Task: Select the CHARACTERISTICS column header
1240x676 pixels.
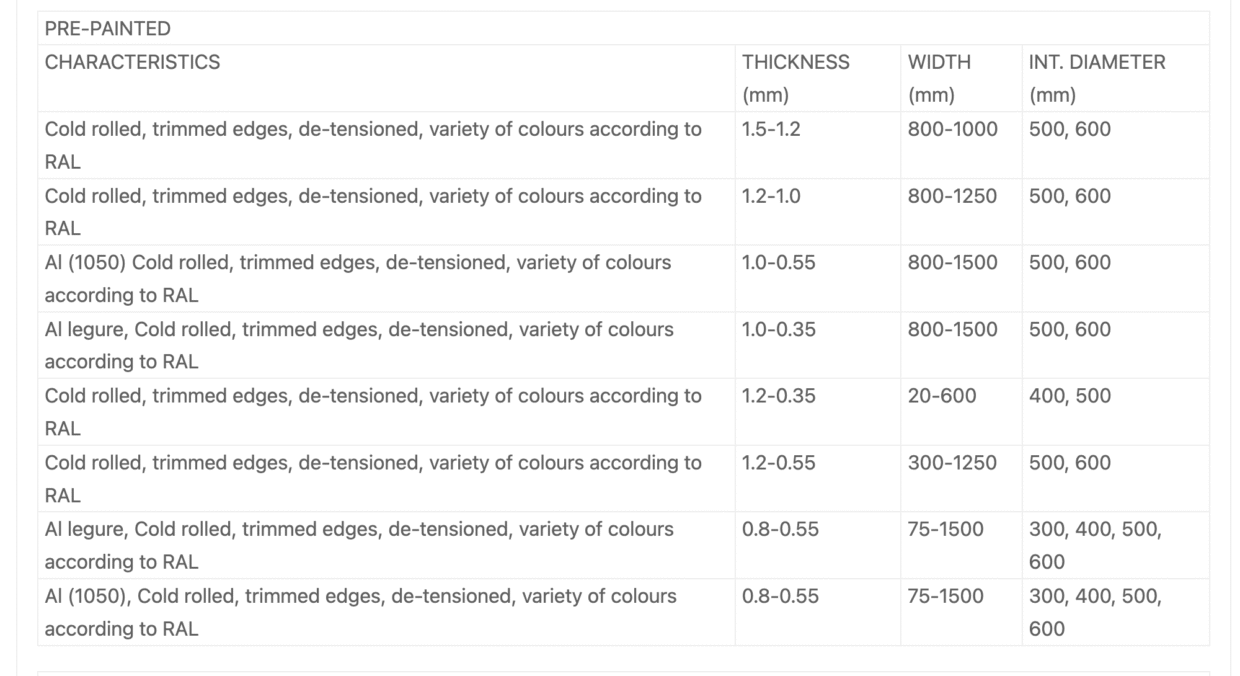Action: pos(132,62)
